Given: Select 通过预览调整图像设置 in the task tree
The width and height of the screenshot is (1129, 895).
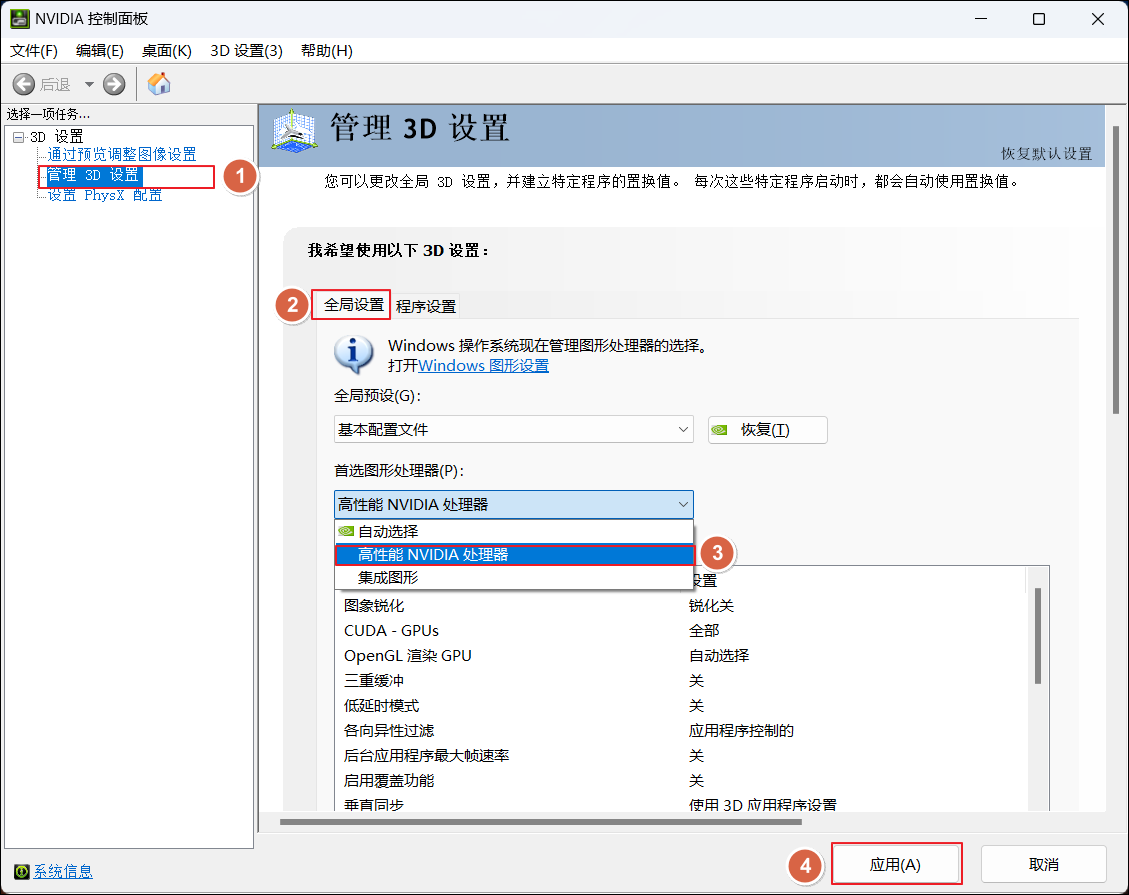Looking at the screenshot, I should (122, 155).
